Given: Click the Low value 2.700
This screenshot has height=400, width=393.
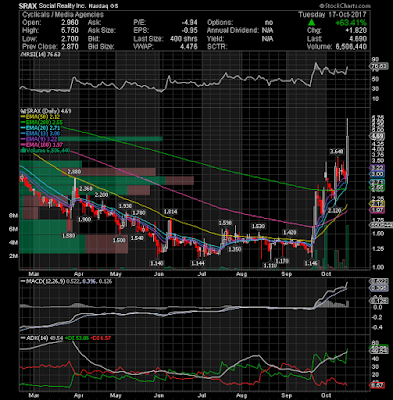Looking at the screenshot, I should click(x=70, y=39).
